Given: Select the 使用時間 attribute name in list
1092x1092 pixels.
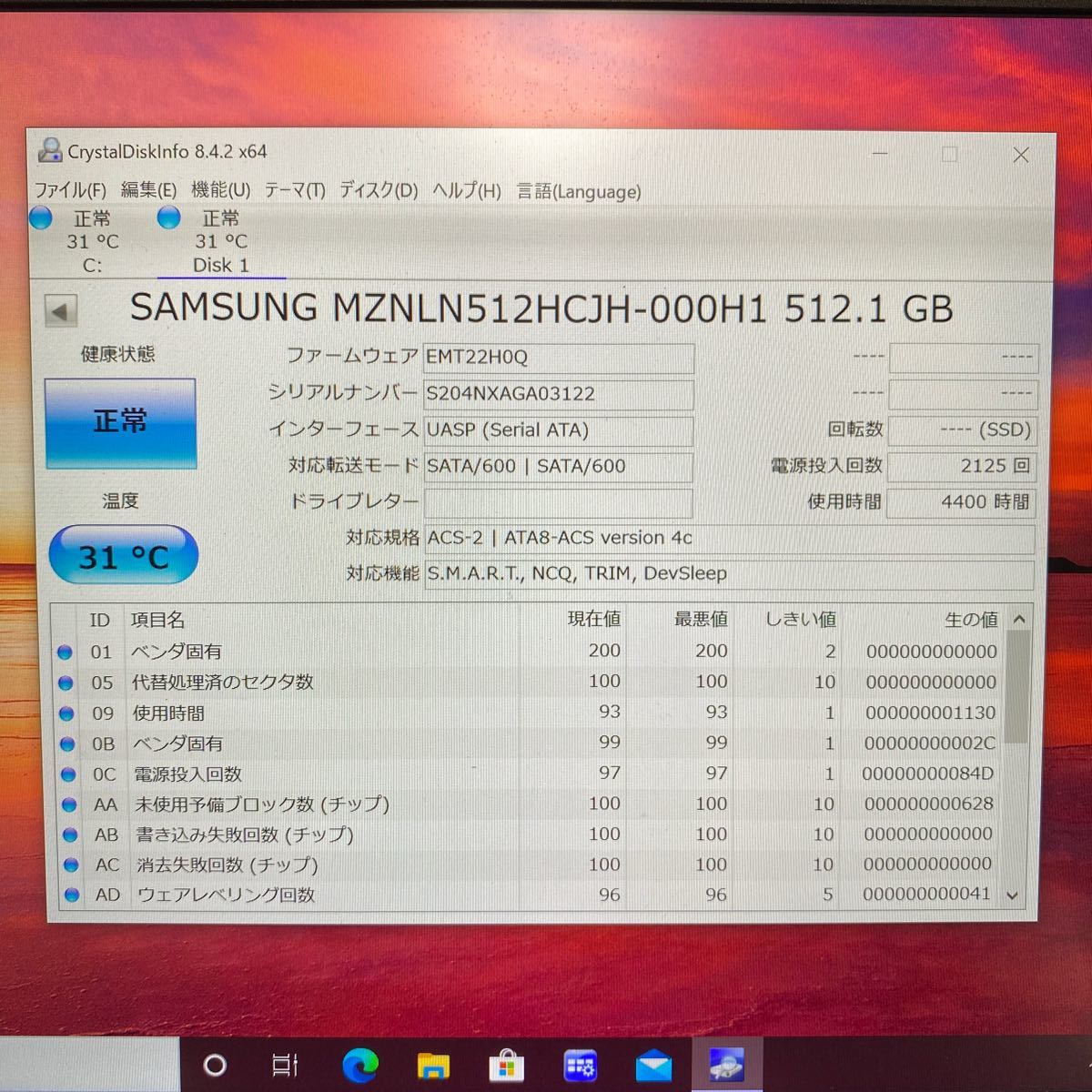Looking at the screenshot, I should [x=168, y=713].
